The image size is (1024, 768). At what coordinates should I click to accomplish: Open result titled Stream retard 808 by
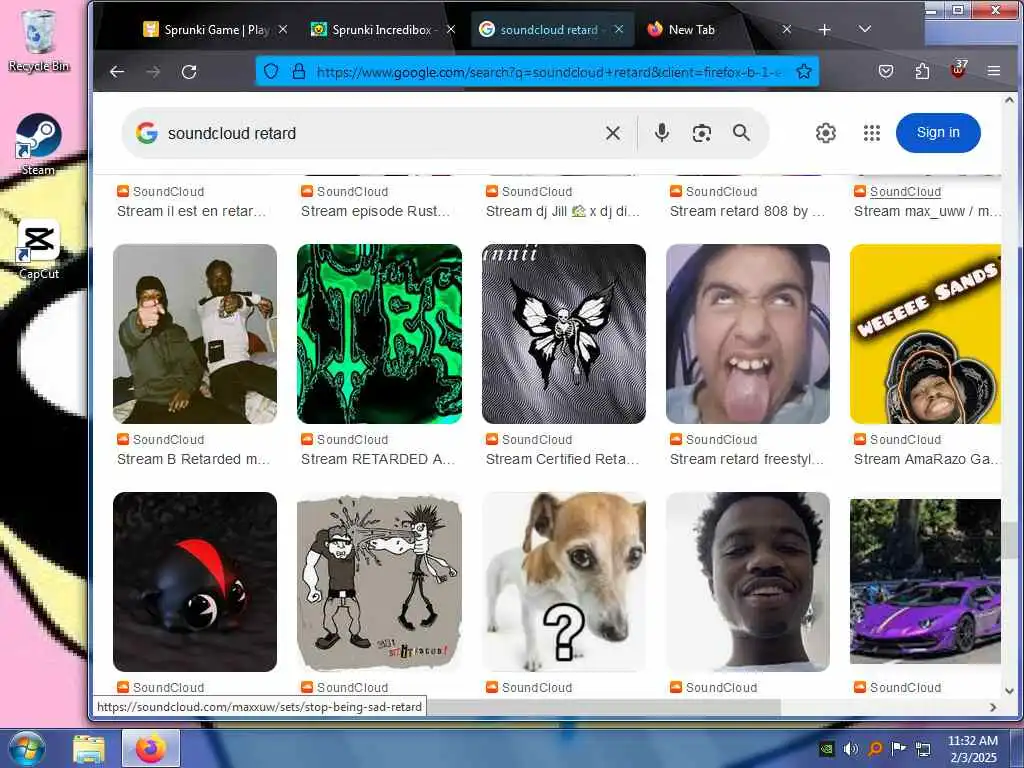[747, 211]
